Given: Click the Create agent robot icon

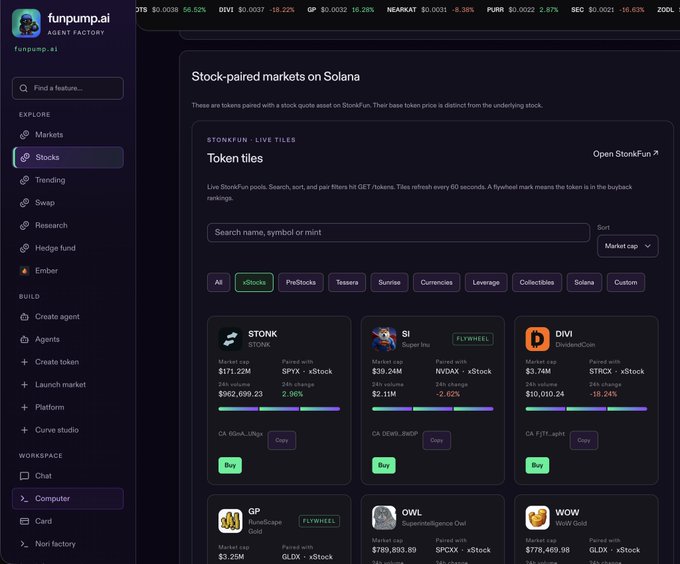Looking at the screenshot, I should 24,317.
